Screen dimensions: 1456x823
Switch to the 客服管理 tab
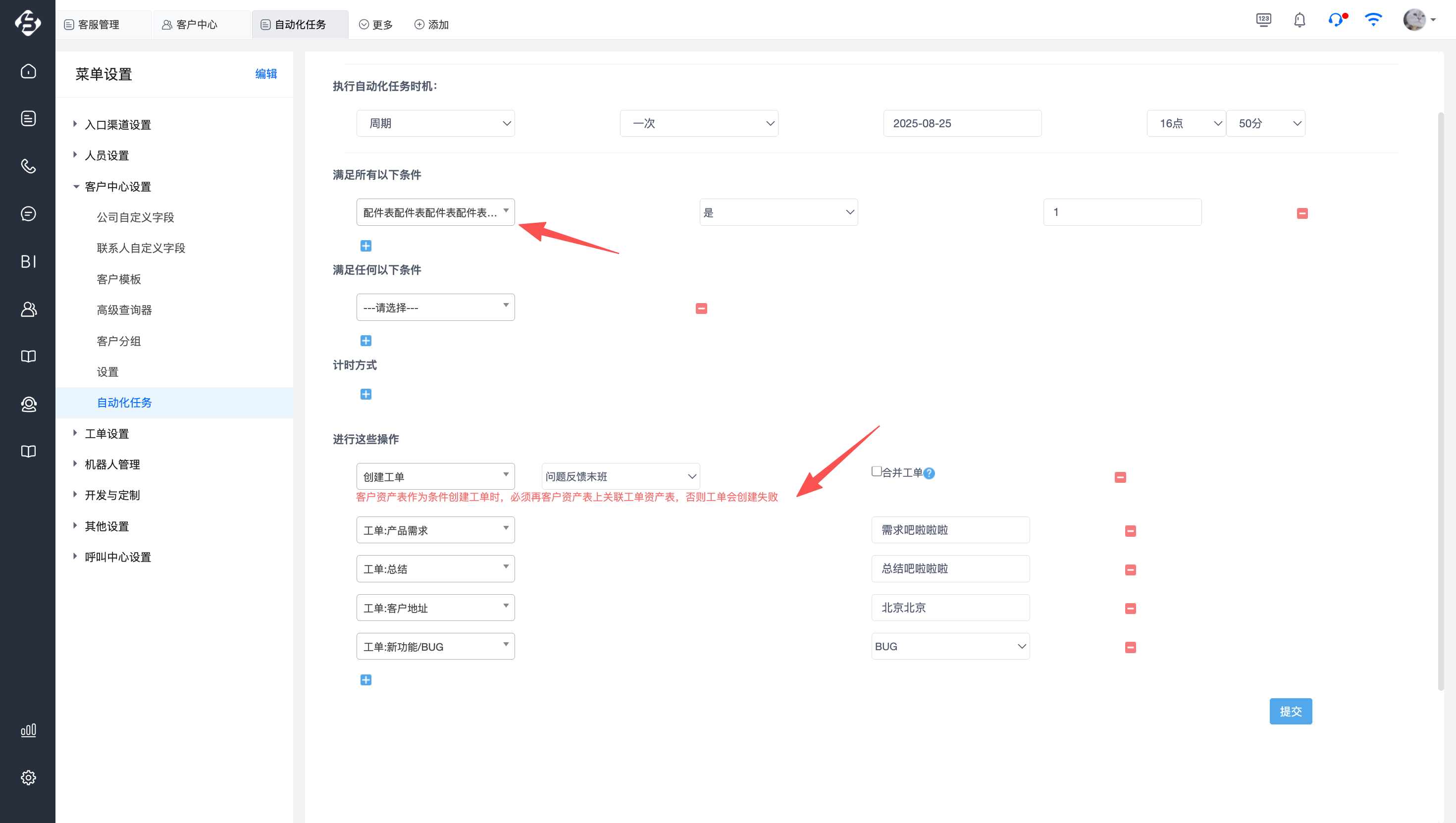[x=99, y=24]
